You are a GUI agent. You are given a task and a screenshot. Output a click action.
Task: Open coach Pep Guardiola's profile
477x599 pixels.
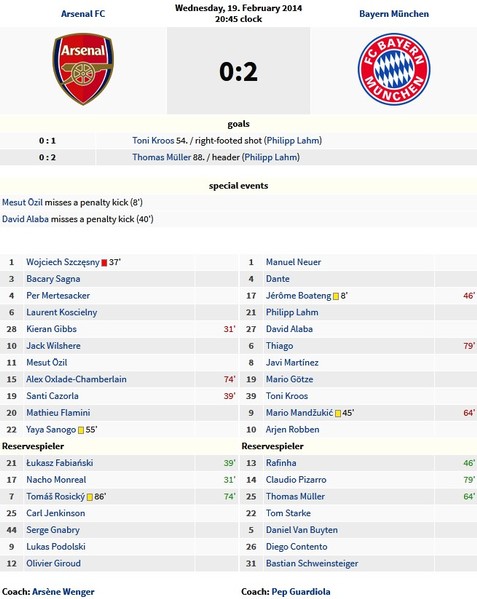click(x=301, y=592)
